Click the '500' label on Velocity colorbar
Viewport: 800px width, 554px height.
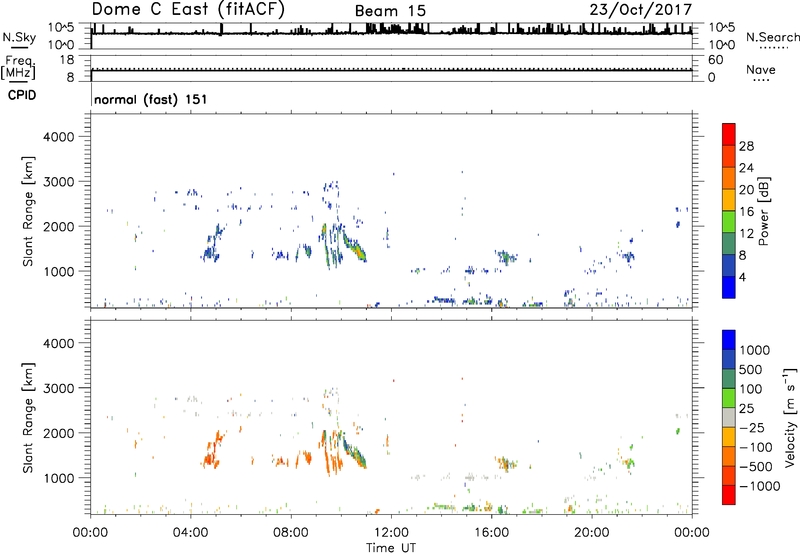click(x=750, y=370)
